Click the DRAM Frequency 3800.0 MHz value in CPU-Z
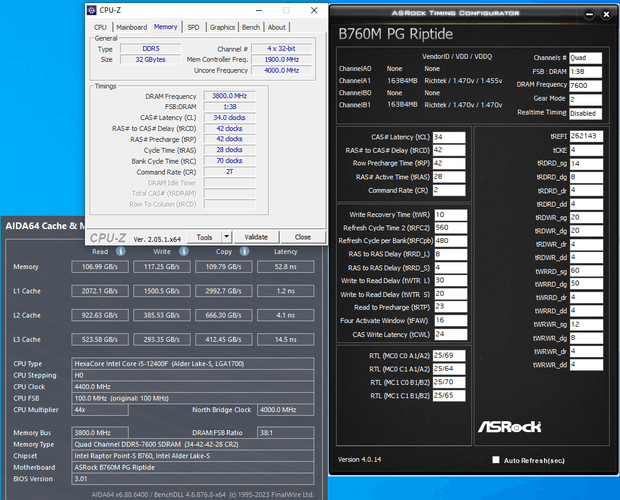The width and height of the screenshot is (620, 500). coord(229,96)
